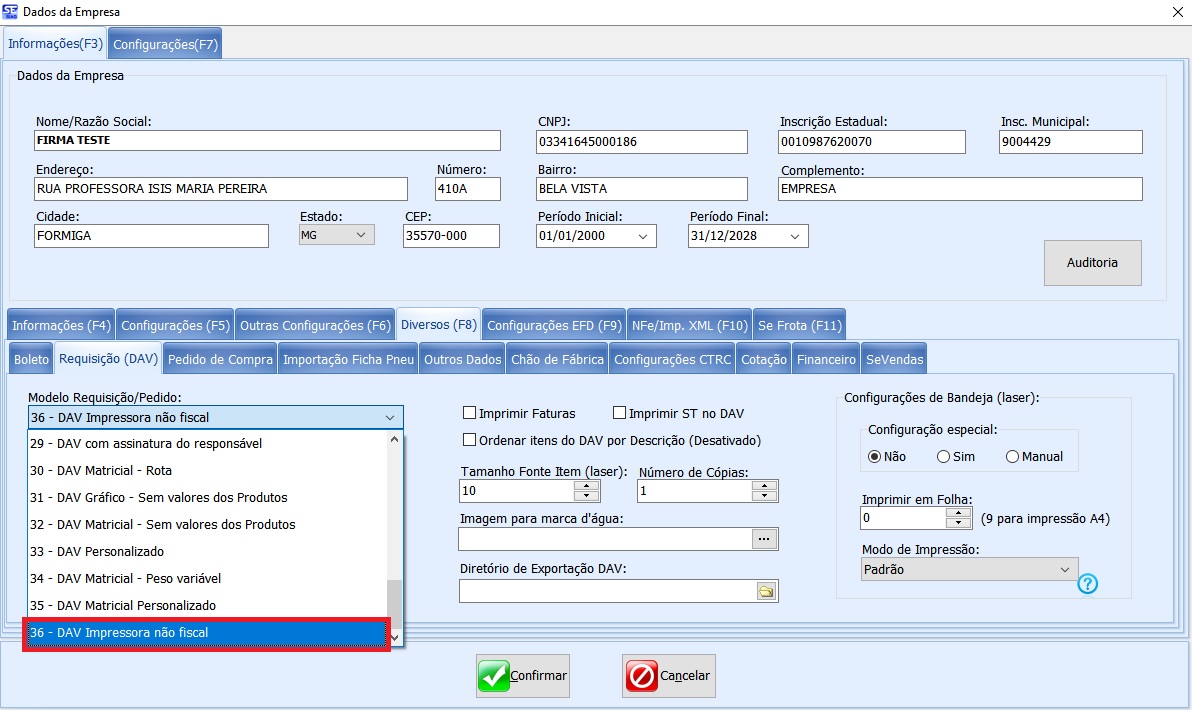This screenshot has width=1192, height=710.
Task: Click the Auditoria button
Action: pyautogui.click(x=1092, y=263)
